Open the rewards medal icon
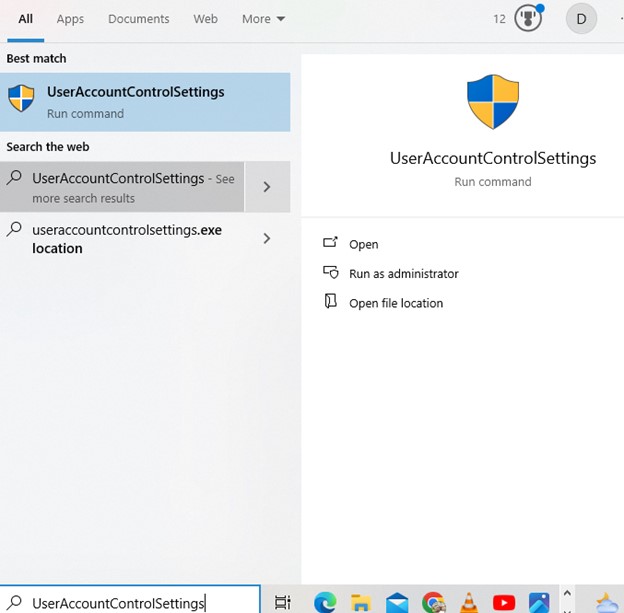 click(x=528, y=18)
